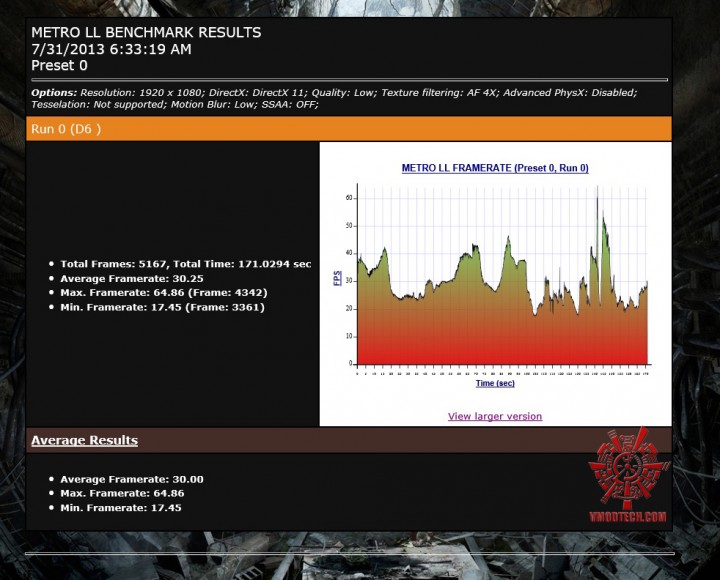Open the View larger version link

[x=495, y=416]
